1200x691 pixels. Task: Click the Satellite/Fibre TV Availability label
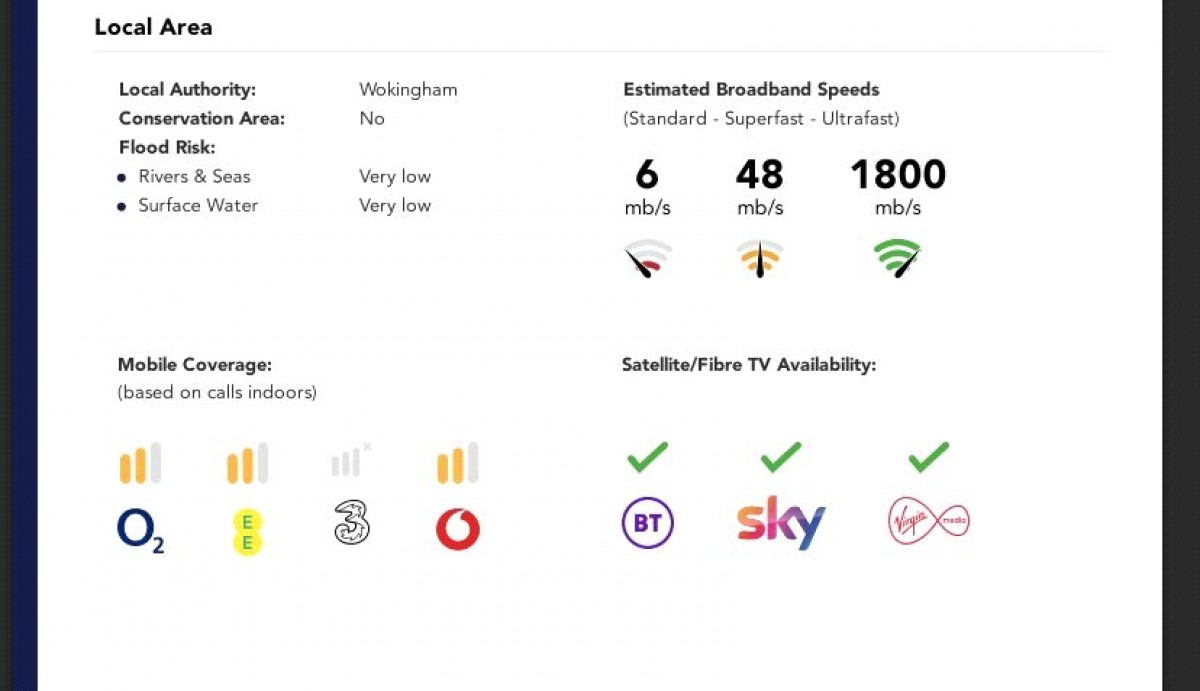pos(749,365)
